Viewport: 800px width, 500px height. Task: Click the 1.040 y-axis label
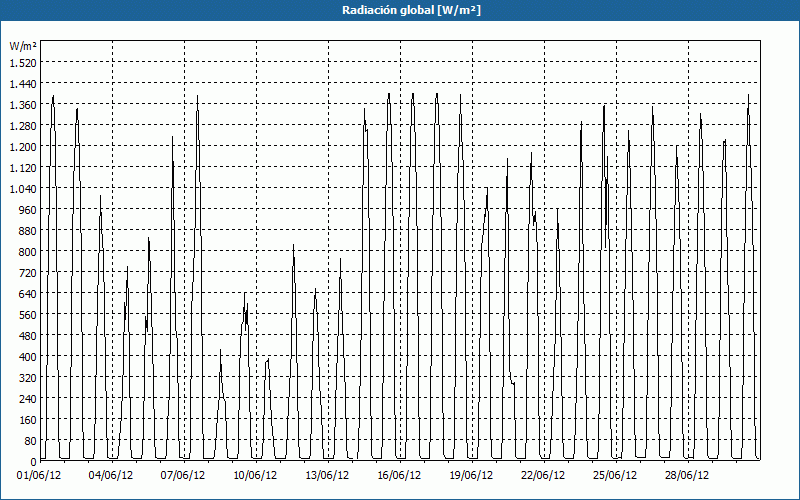23,189
